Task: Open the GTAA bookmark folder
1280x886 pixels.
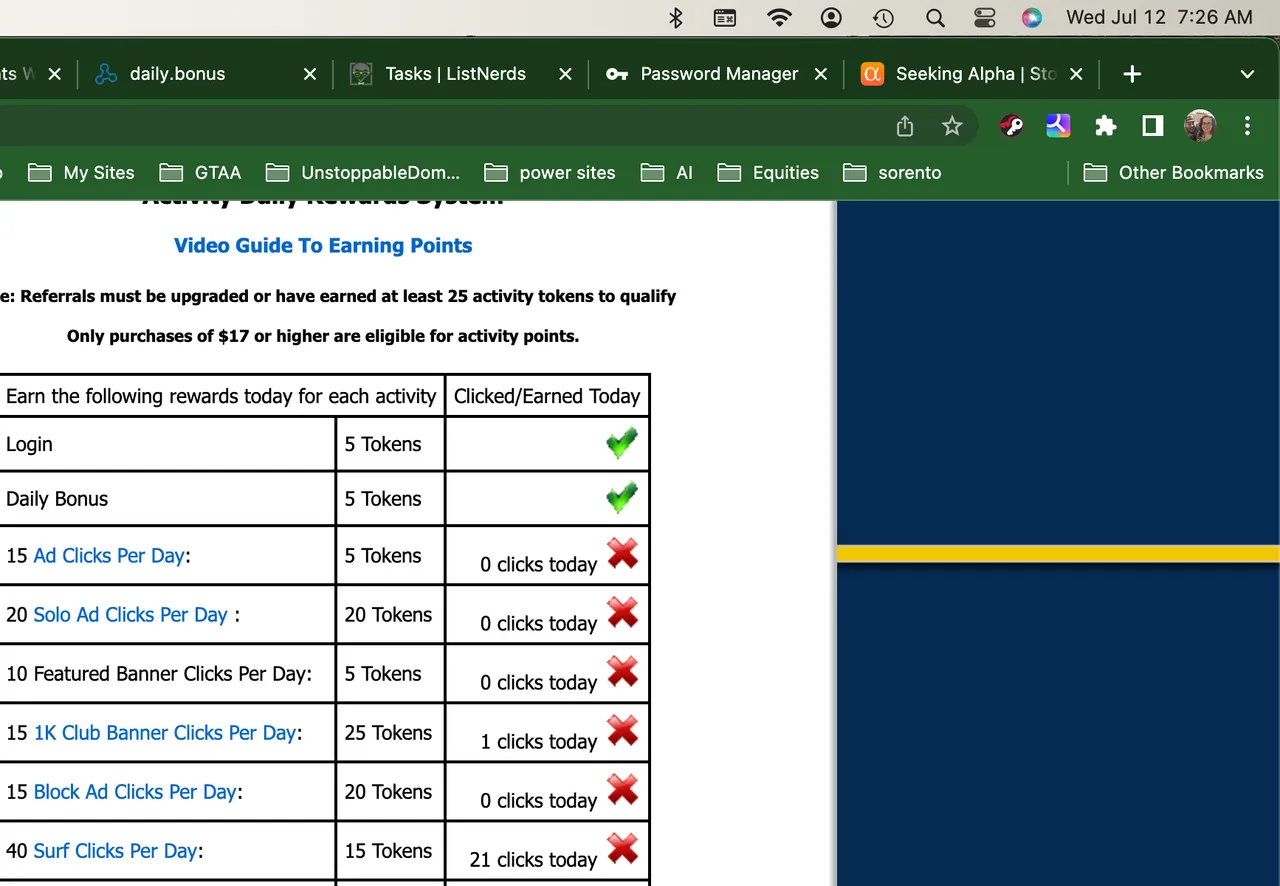Action: pyautogui.click(x=200, y=173)
